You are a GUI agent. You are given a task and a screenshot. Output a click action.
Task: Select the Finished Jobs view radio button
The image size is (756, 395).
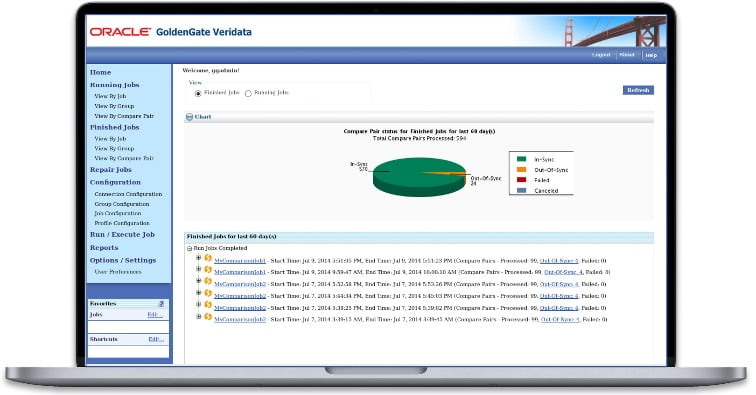198,93
